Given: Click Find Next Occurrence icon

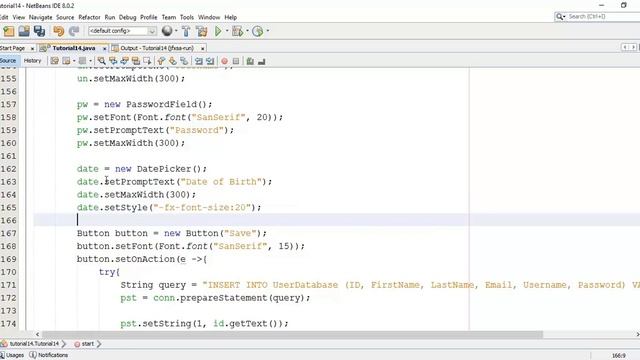Looking at the screenshot, I should [x=124, y=61].
